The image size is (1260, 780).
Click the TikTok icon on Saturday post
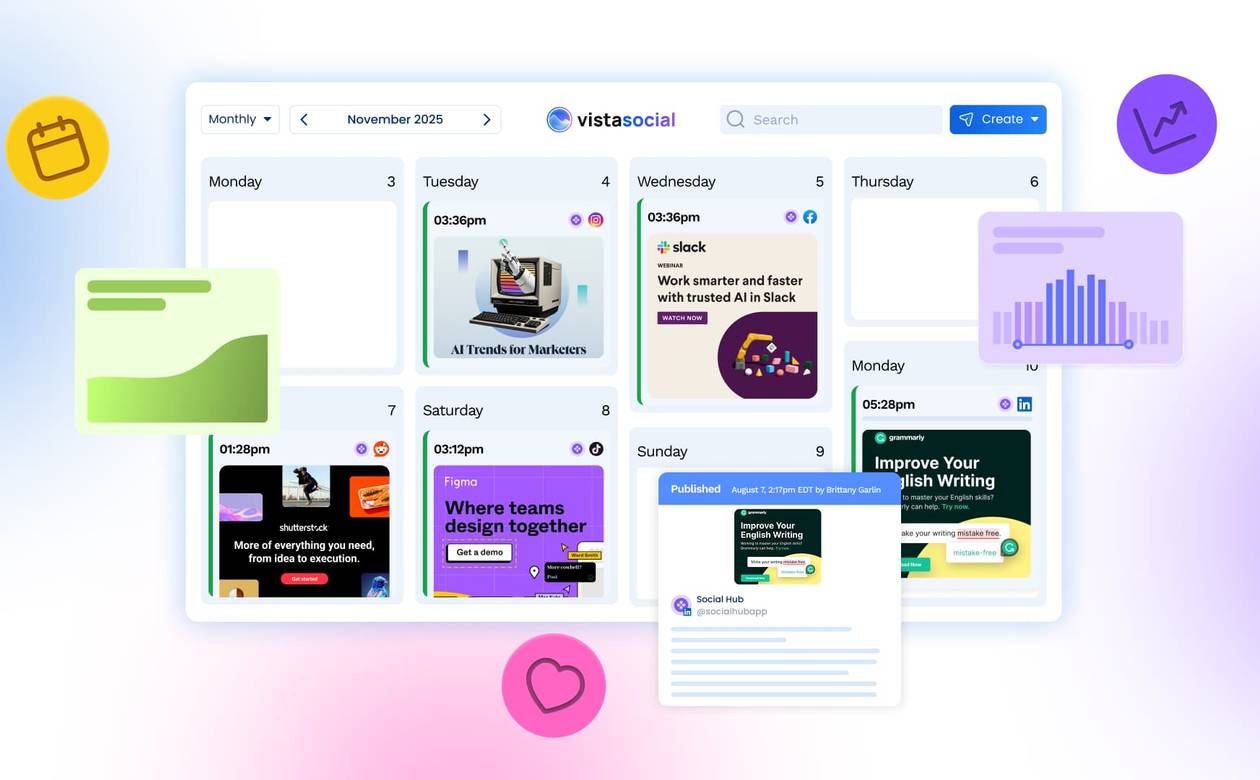pos(596,449)
